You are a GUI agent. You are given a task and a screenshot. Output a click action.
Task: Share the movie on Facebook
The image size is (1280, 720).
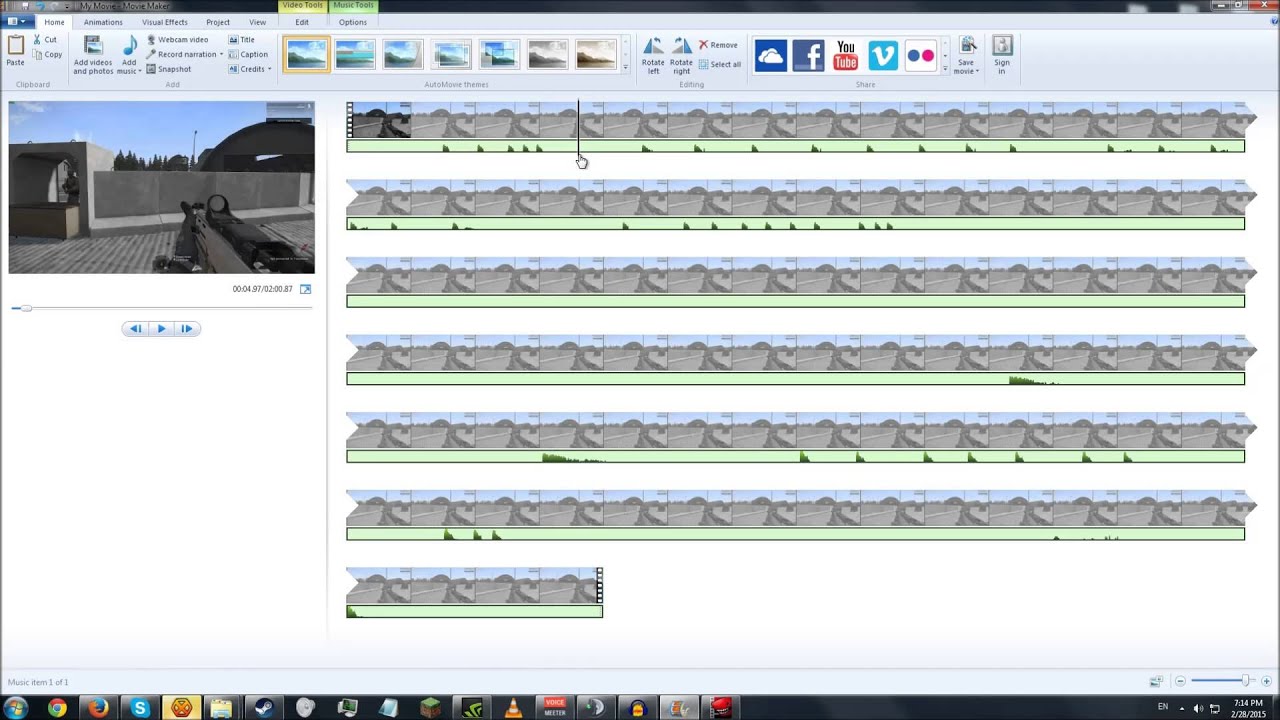[x=808, y=56]
